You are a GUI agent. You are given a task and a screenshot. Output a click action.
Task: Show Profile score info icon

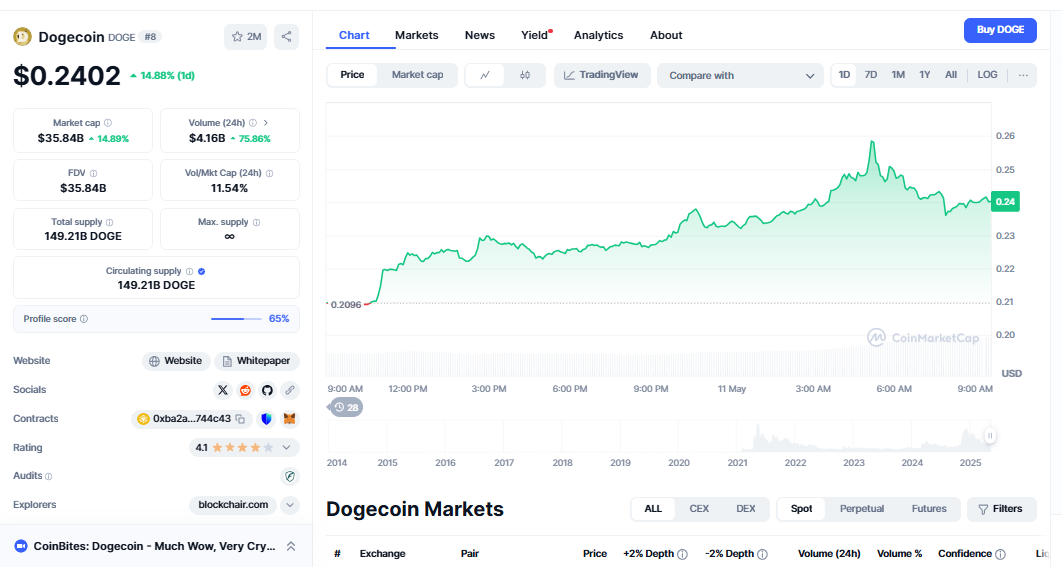[84, 319]
